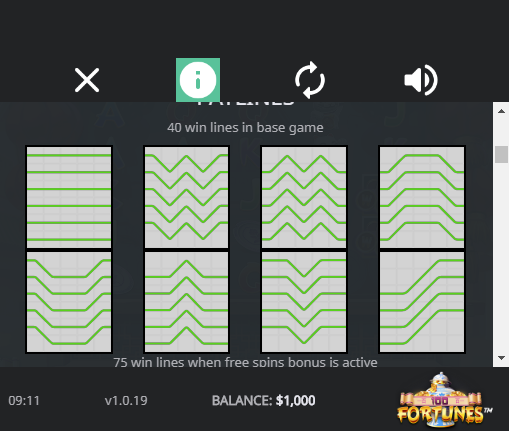Click the BALANCE $1,000 display
The height and width of the screenshot is (431, 509).
[263, 400]
